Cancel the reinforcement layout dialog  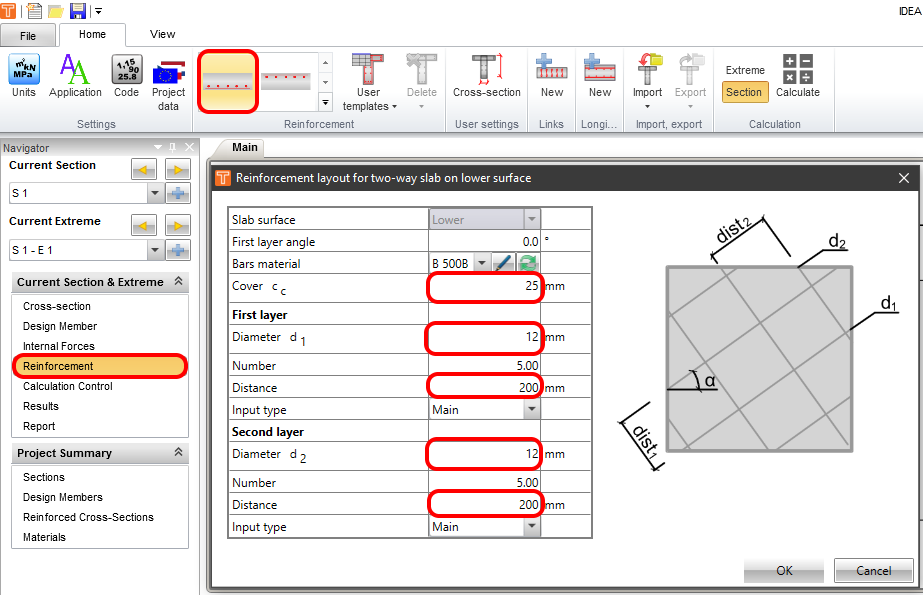[873, 571]
